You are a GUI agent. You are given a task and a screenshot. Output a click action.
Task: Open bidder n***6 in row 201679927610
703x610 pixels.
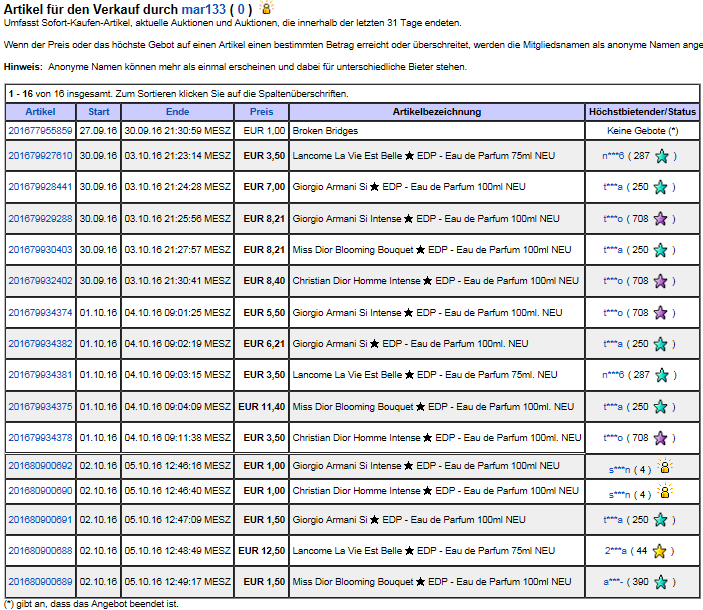pos(613,156)
